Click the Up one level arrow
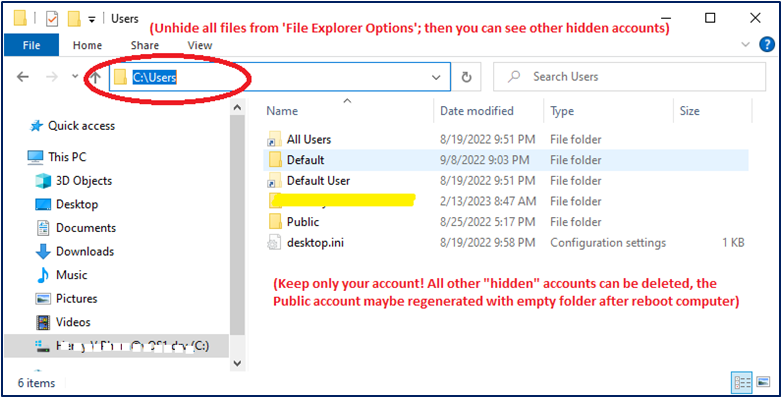 pos(96,77)
